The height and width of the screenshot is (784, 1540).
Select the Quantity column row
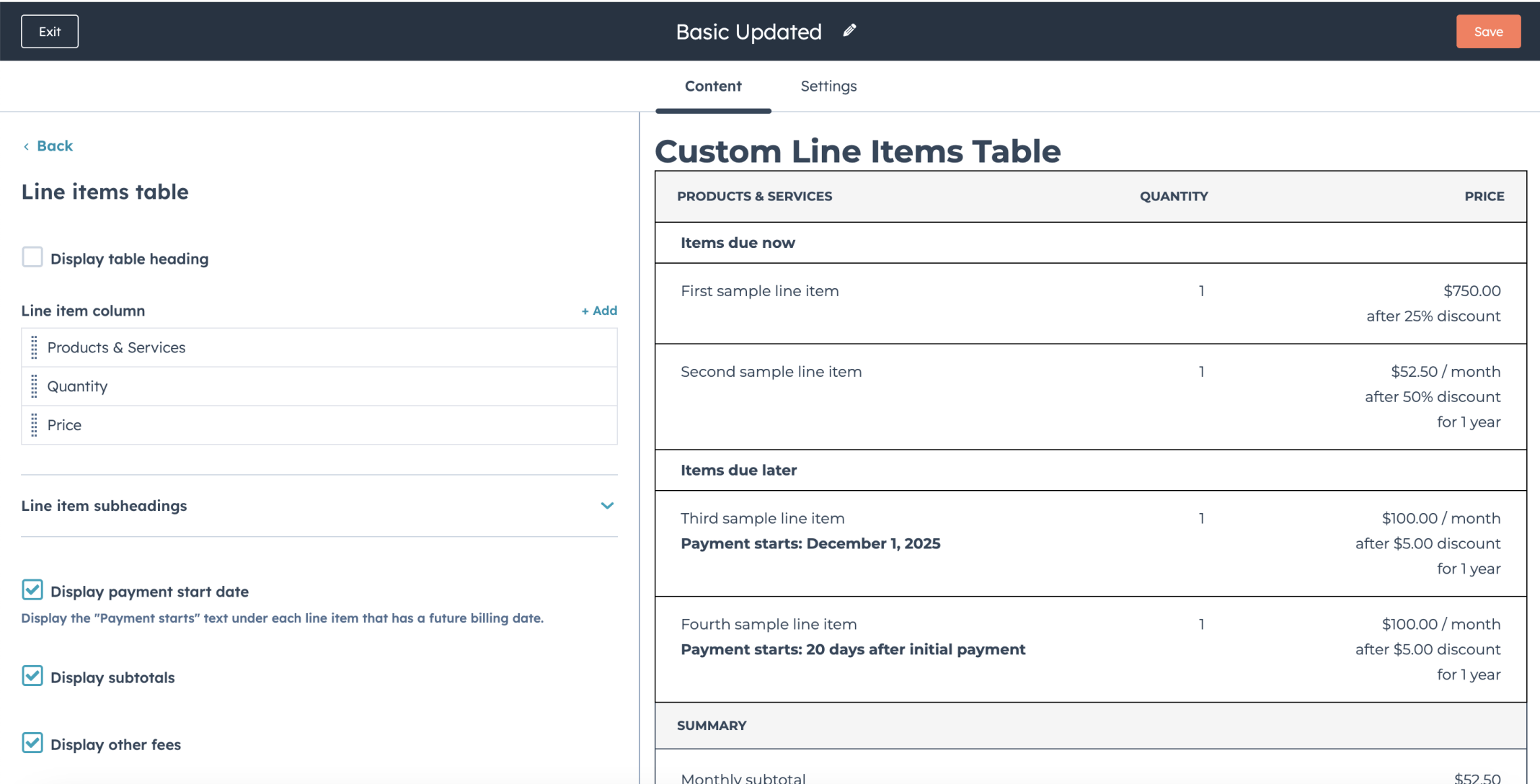pos(319,386)
